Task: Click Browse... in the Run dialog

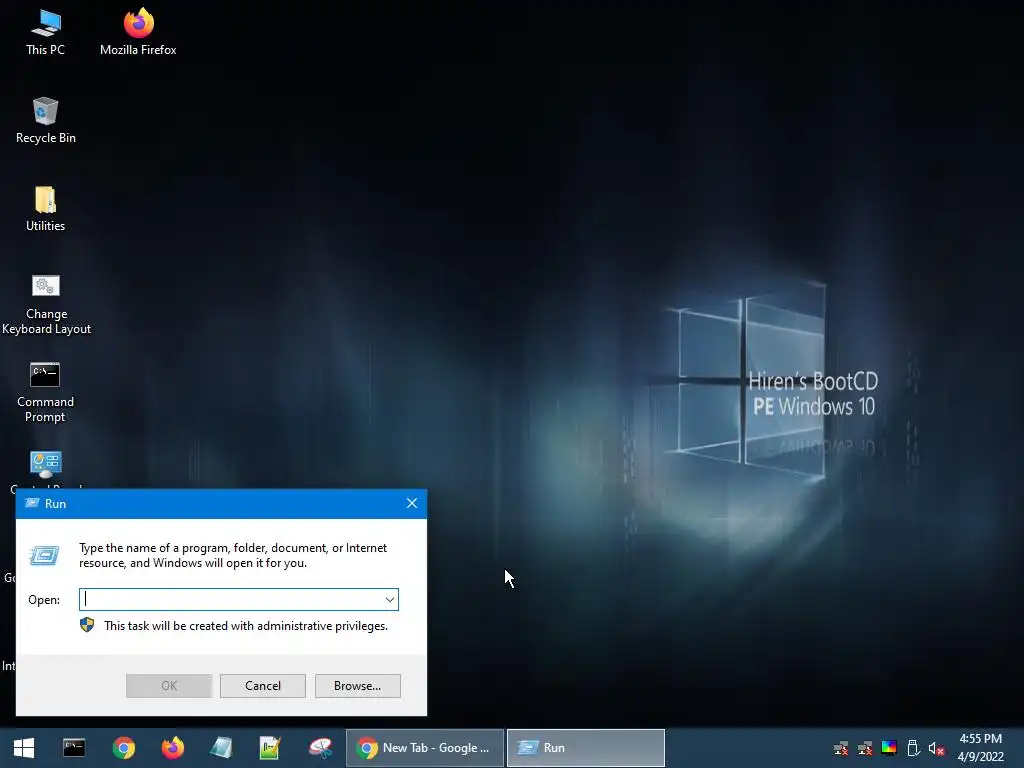Action: point(357,686)
